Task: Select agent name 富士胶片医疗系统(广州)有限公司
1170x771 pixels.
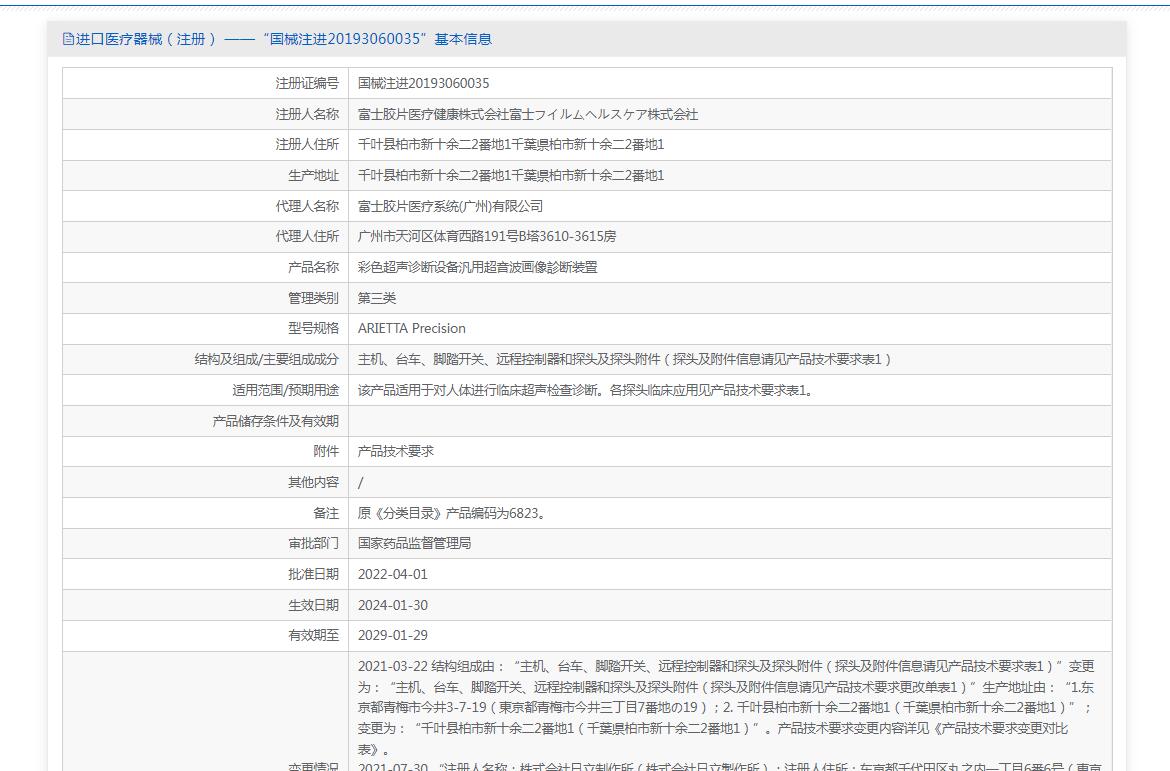Action: (450, 206)
